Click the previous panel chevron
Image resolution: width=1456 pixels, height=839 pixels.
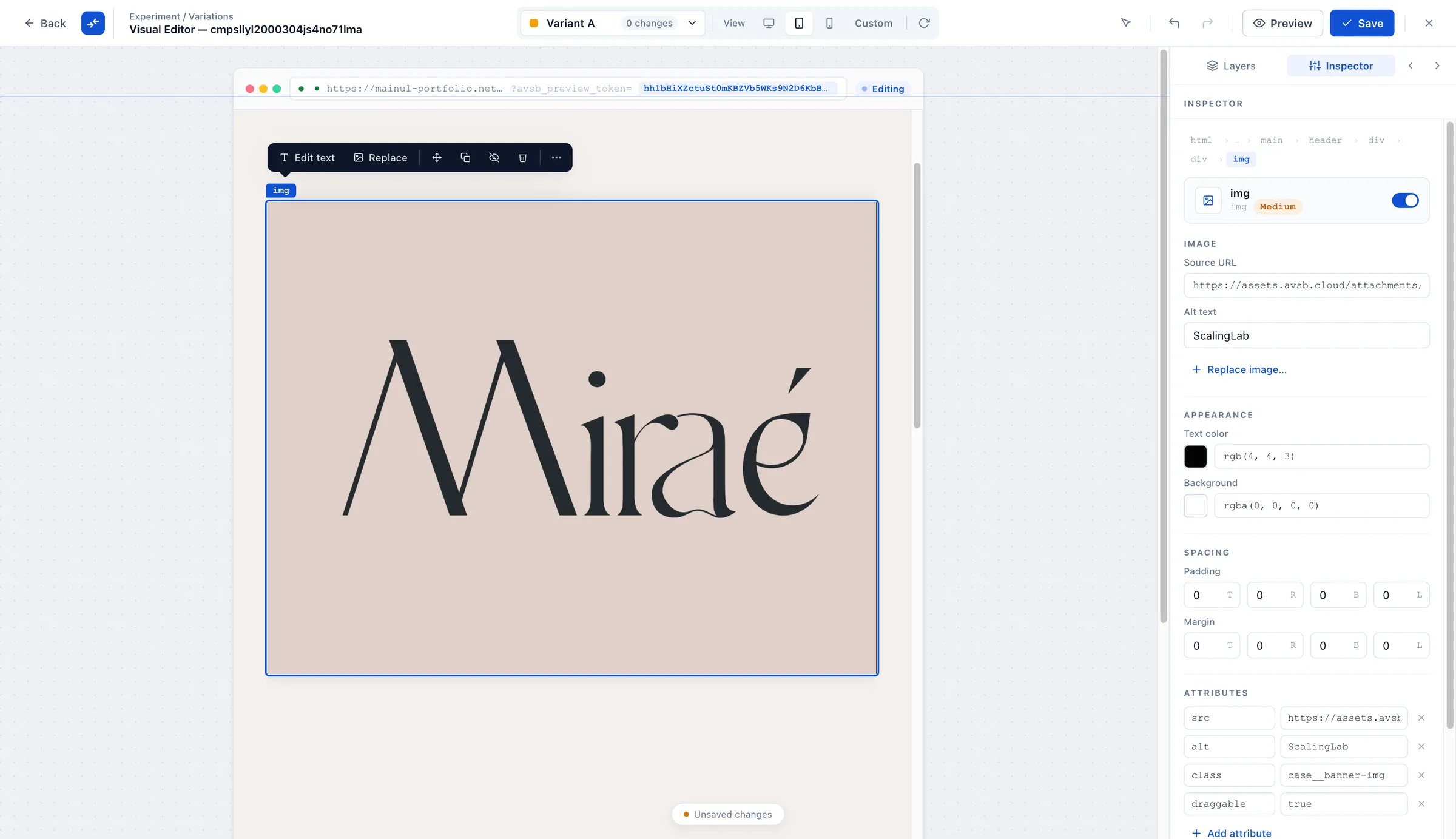coord(1410,66)
